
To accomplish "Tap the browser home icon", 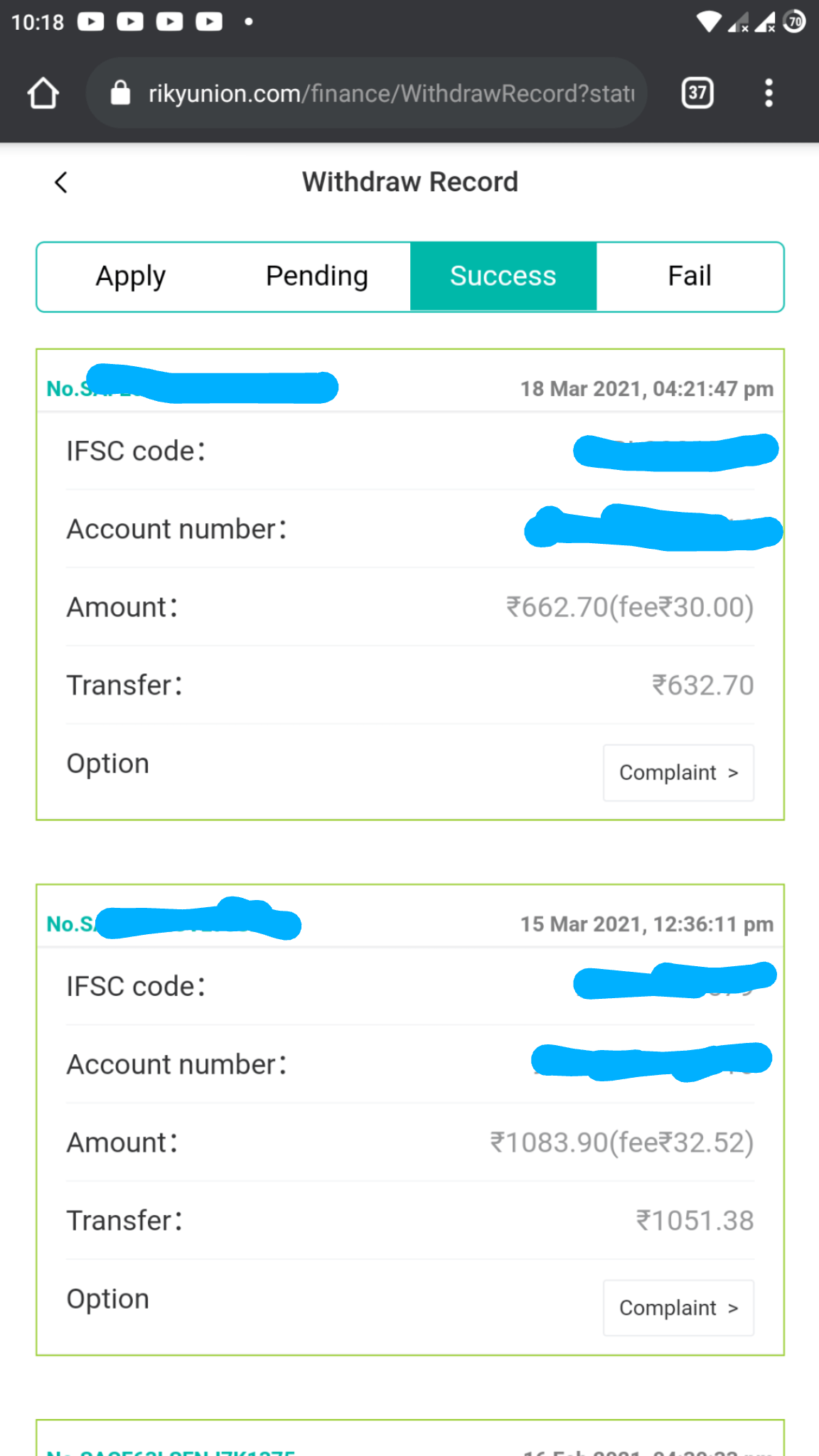I will (43, 93).
